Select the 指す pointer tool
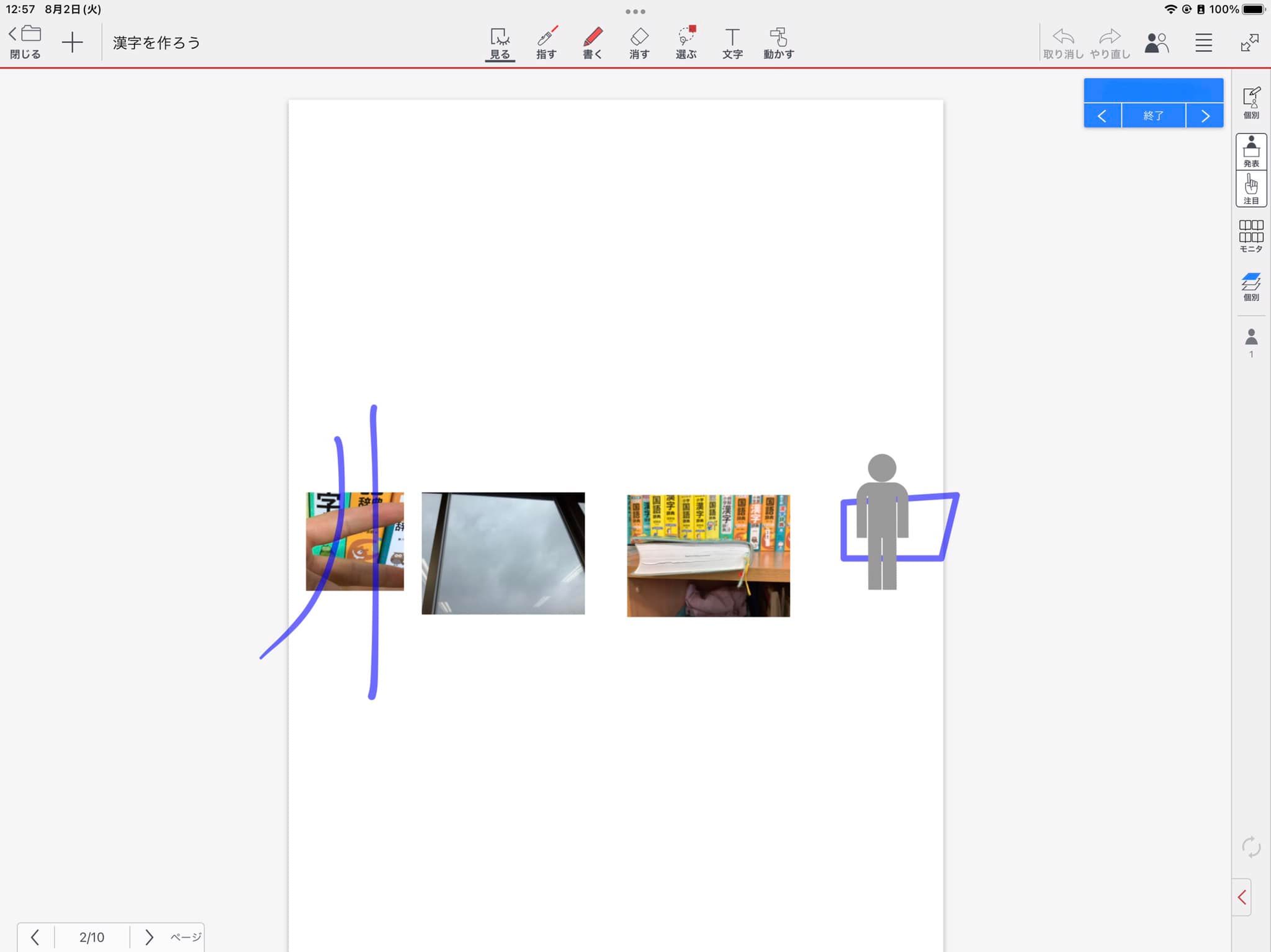The height and width of the screenshot is (952, 1271). coord(546,43)
